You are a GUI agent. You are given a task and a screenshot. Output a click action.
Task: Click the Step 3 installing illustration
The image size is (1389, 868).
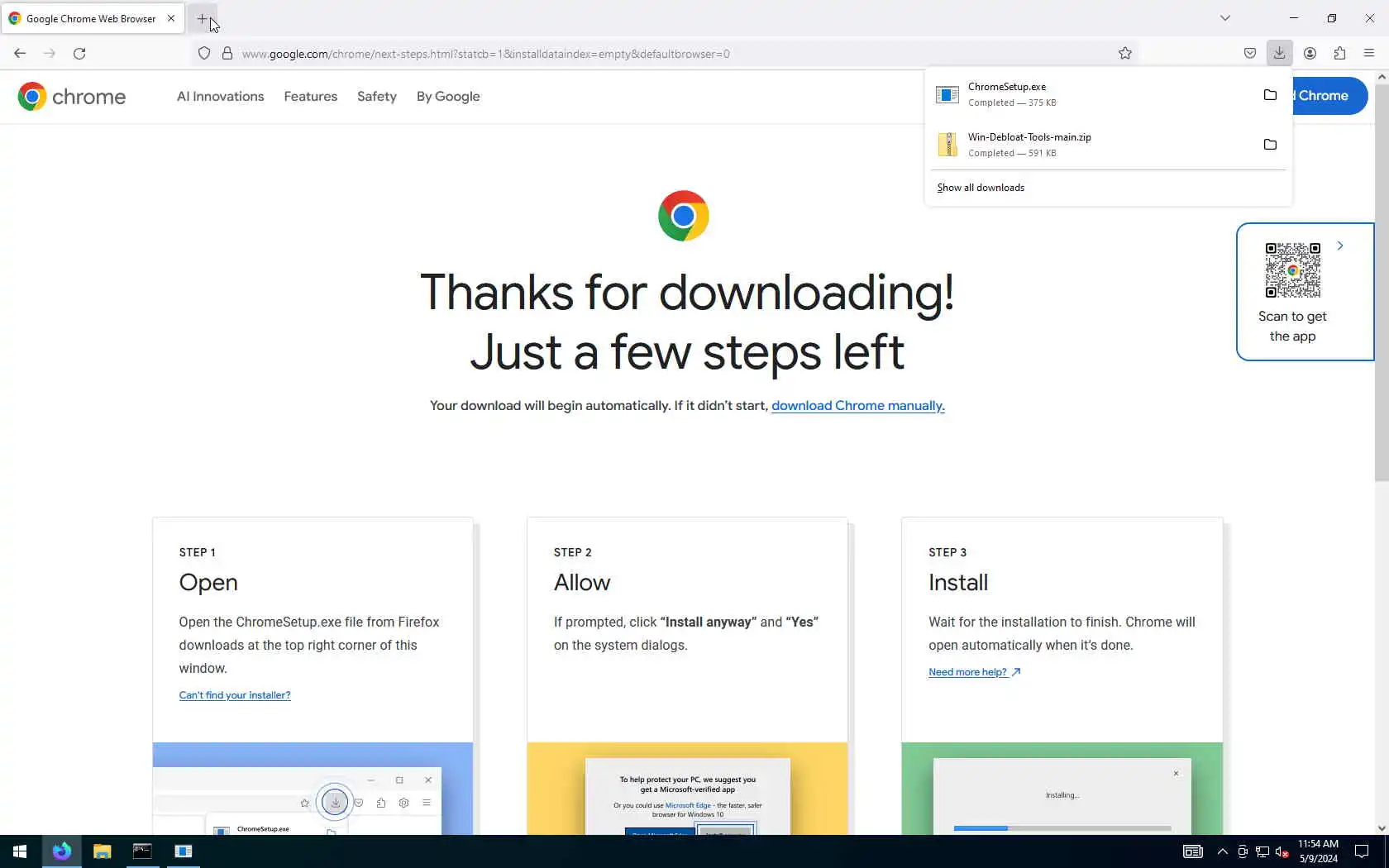(x=1062, y=789)
